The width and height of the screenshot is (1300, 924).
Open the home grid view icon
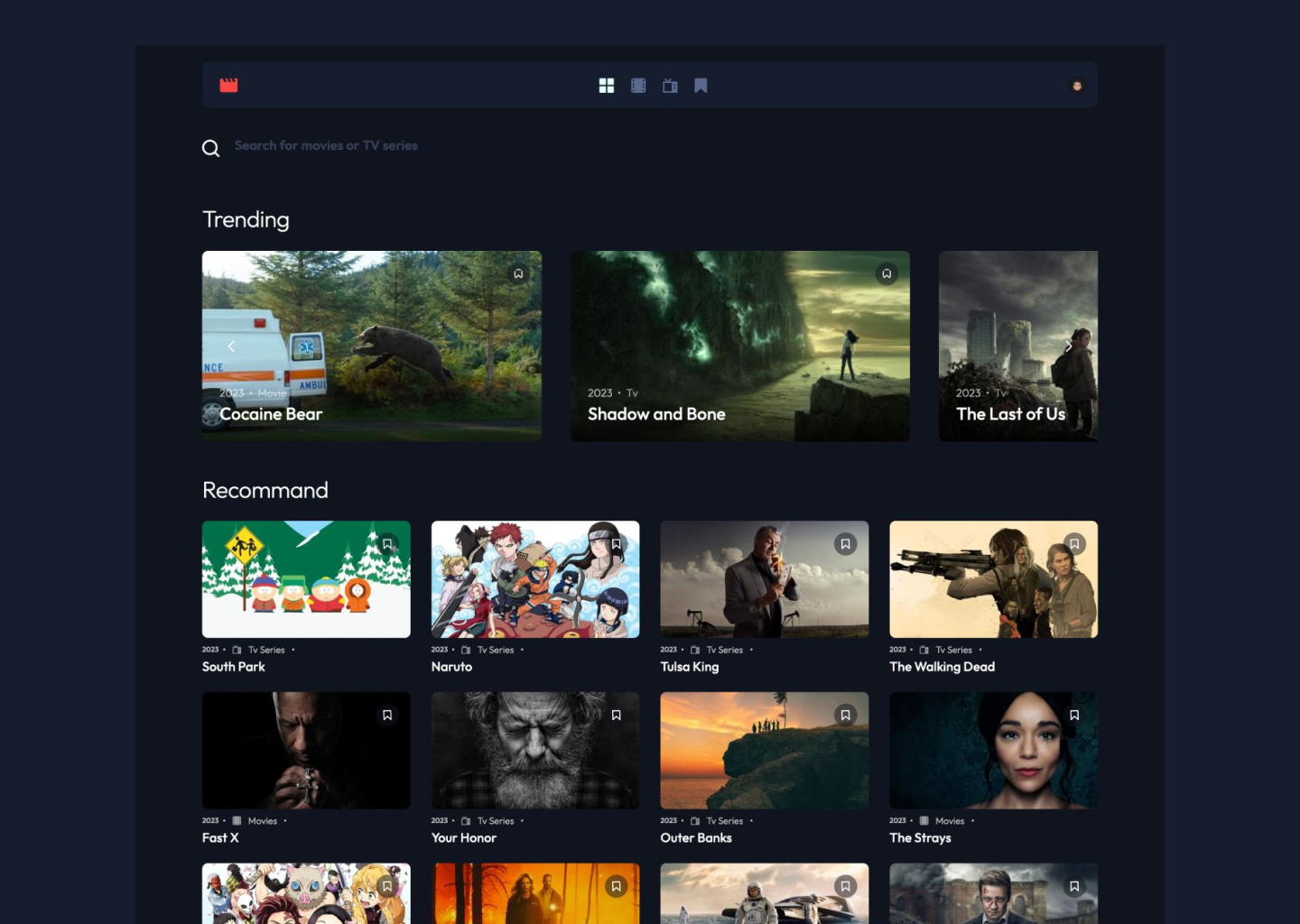point(607,86)
